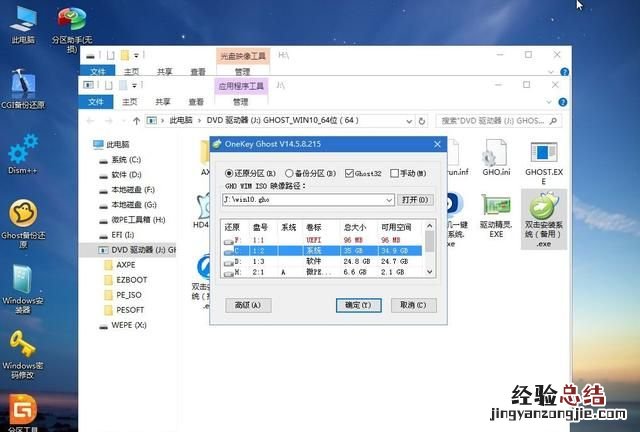Open 主页 tab in J:\ window
Screen dimensions: 640x432
129,102
